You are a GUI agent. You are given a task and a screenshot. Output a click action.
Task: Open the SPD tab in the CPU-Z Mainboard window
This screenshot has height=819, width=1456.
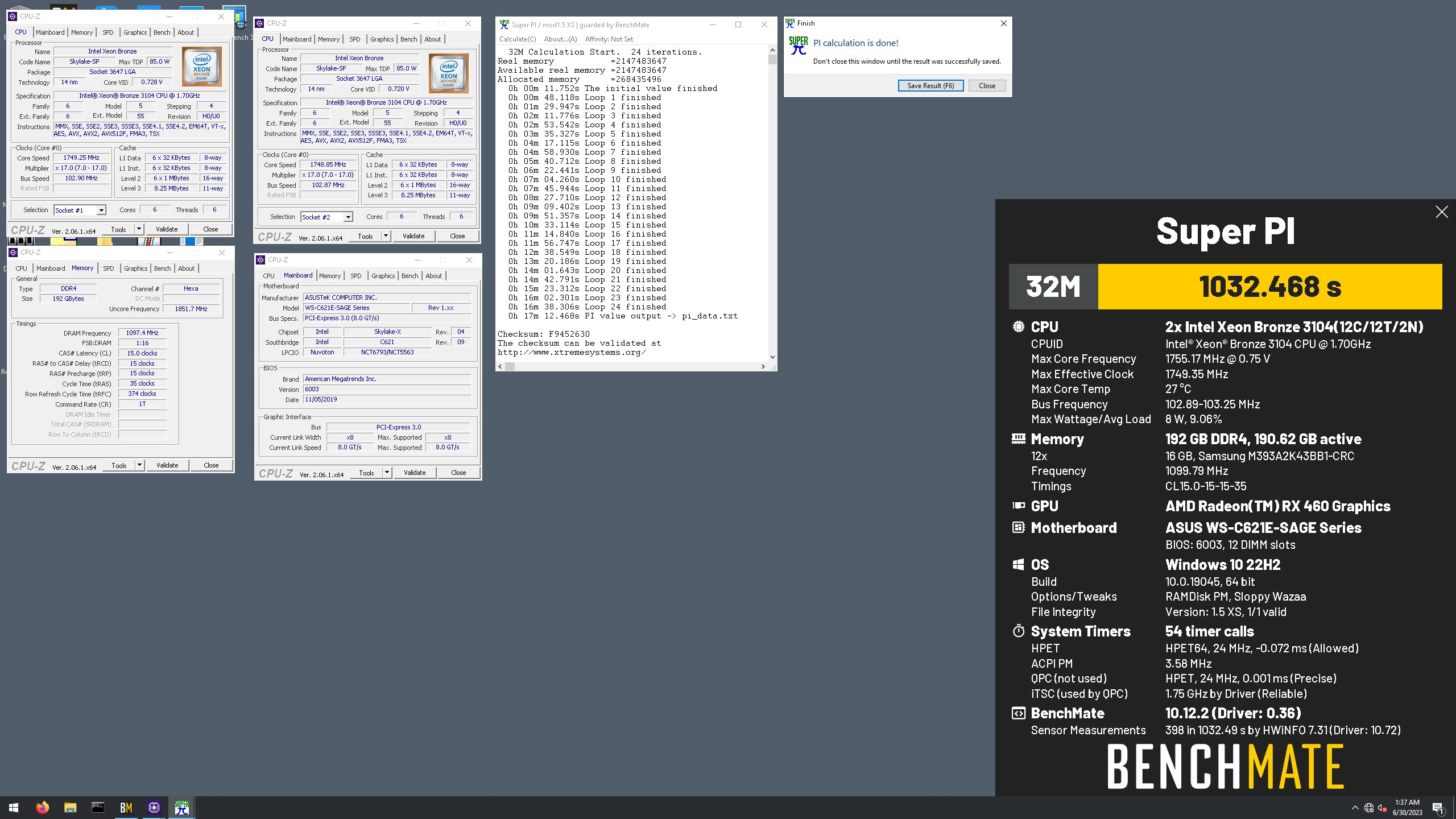tap(356, 276)
